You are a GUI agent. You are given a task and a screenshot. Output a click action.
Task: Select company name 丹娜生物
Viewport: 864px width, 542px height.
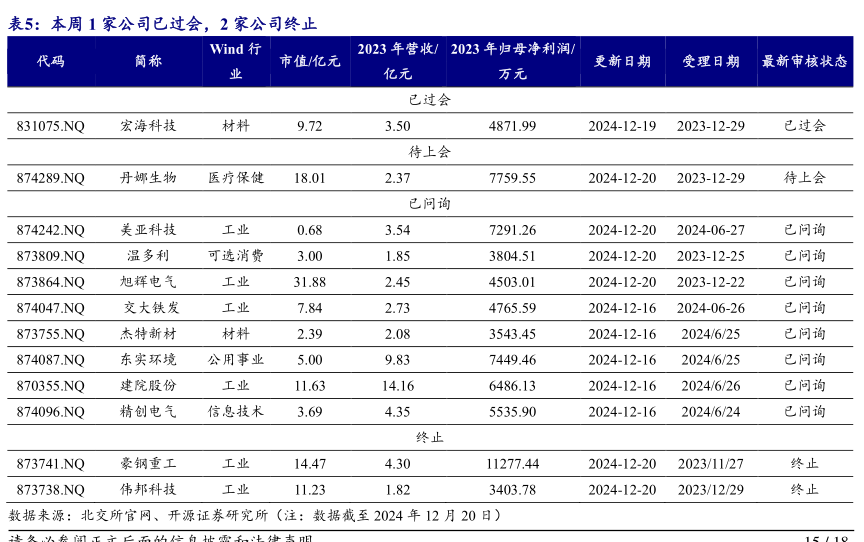[148, 177]
